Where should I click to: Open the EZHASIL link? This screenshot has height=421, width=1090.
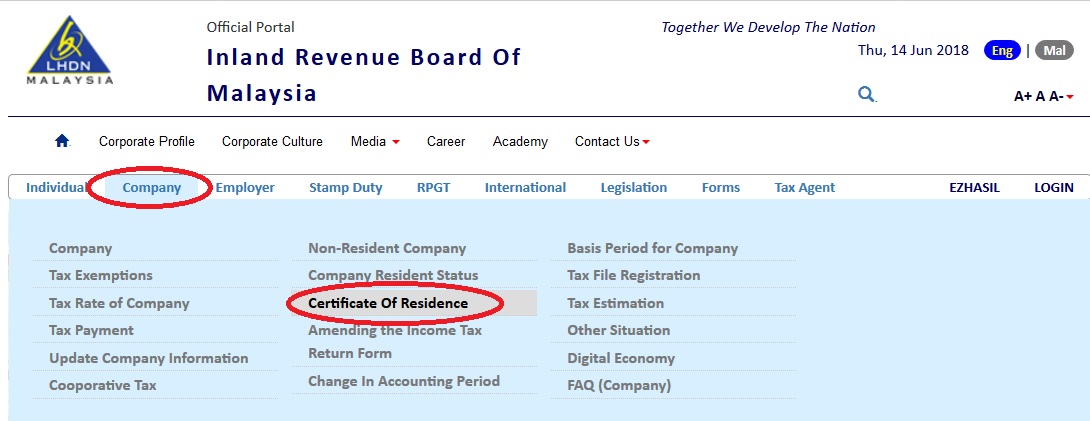[974, 187]
